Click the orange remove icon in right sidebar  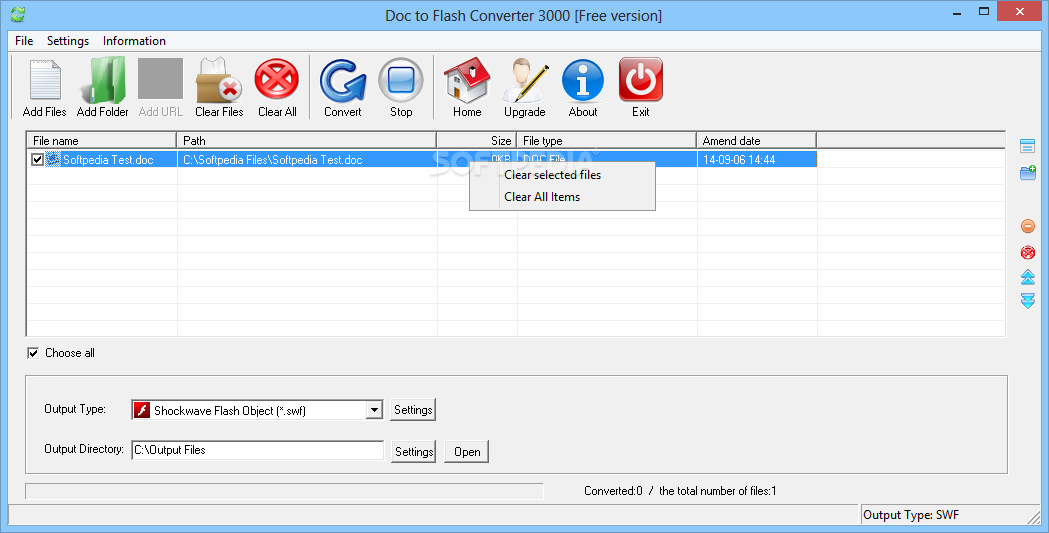click(x=1028, y=226)
